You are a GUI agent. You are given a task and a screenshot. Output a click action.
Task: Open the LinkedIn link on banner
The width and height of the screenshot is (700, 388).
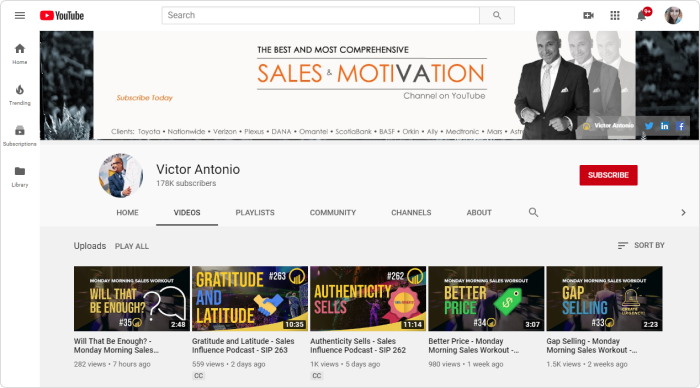coord(664,126)
